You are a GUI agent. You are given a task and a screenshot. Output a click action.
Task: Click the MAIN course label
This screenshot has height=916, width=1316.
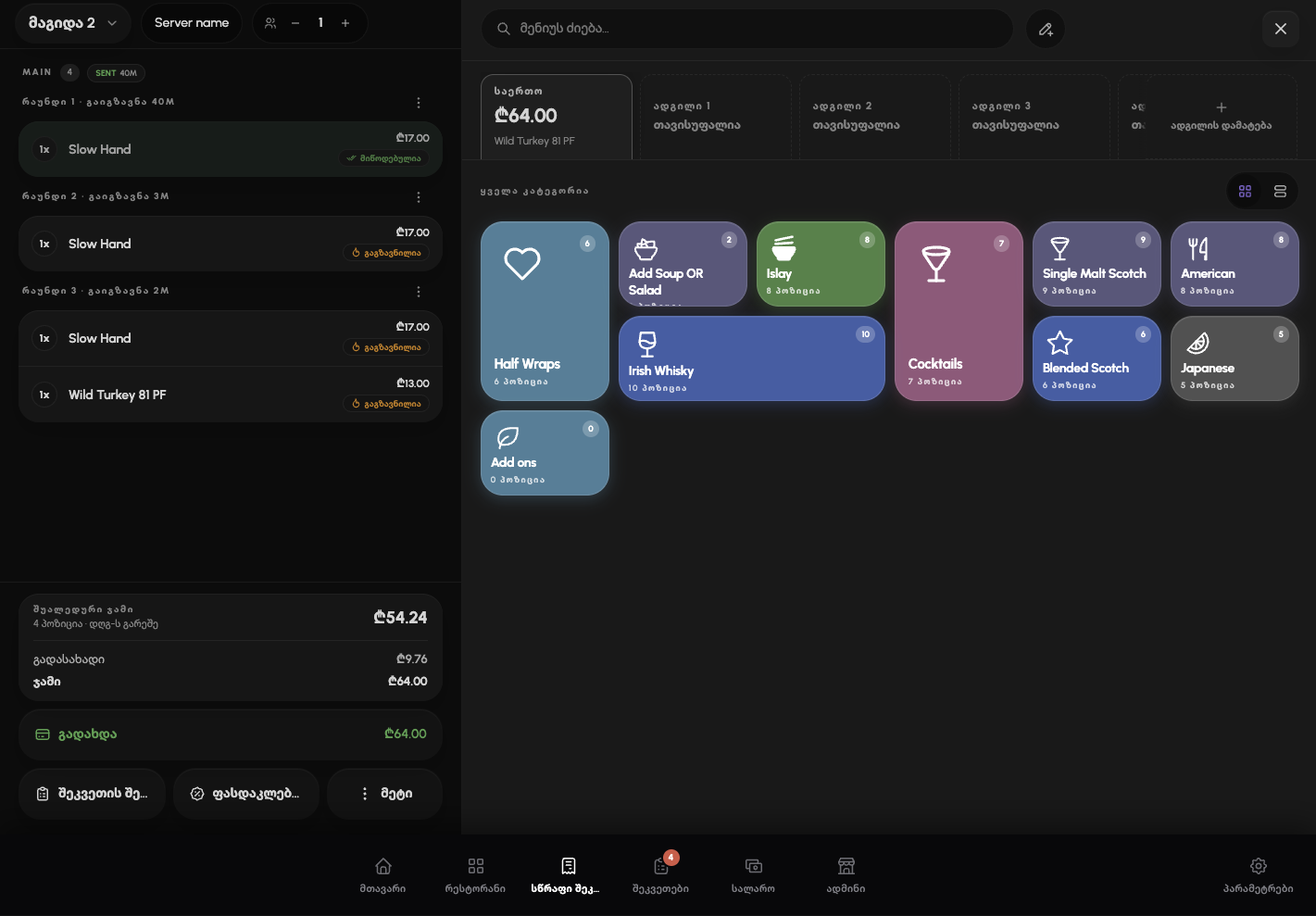pyautogui.click(x=37, y=72)
